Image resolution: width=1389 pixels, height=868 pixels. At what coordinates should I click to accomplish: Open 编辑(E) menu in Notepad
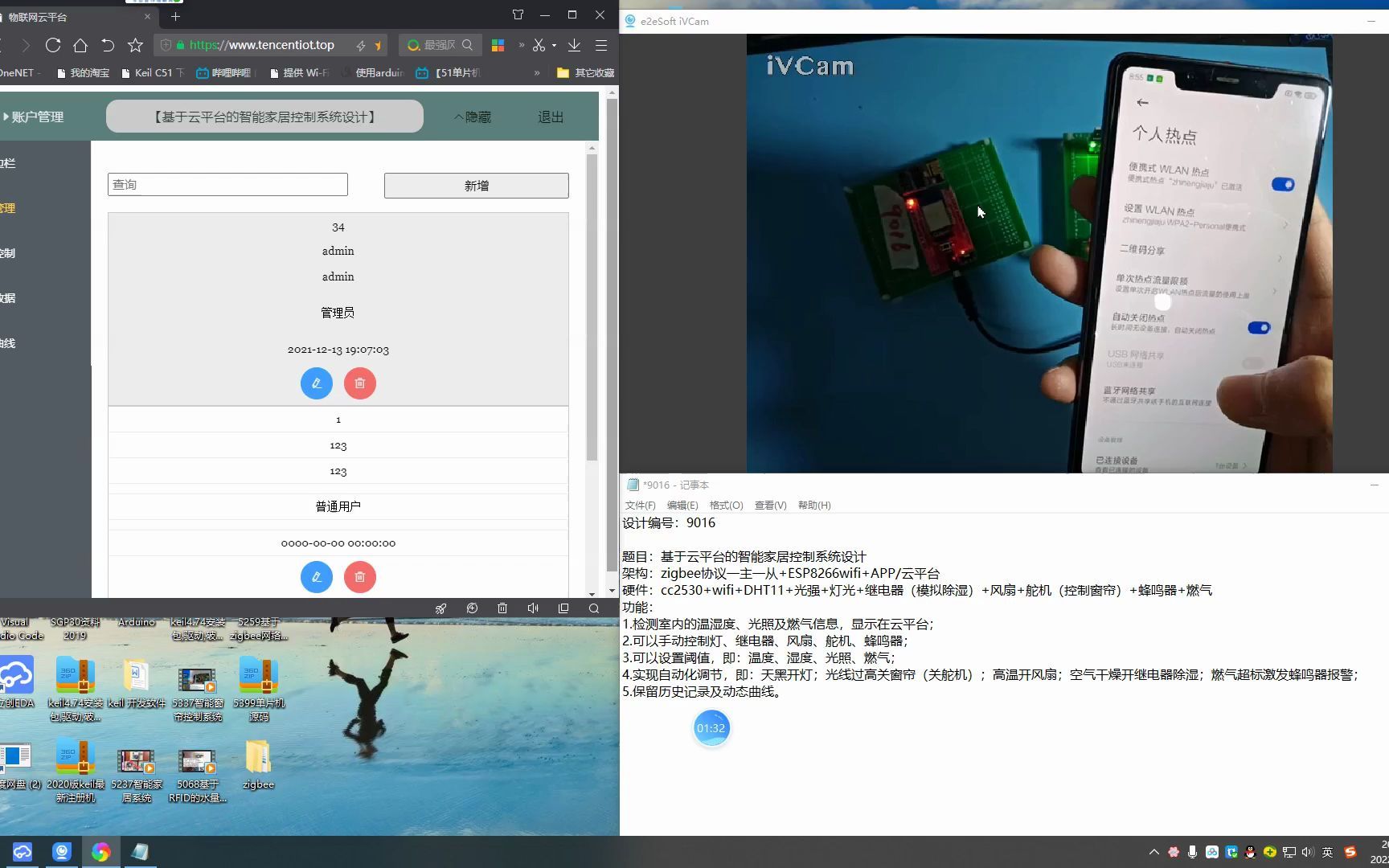pos(682,506)
